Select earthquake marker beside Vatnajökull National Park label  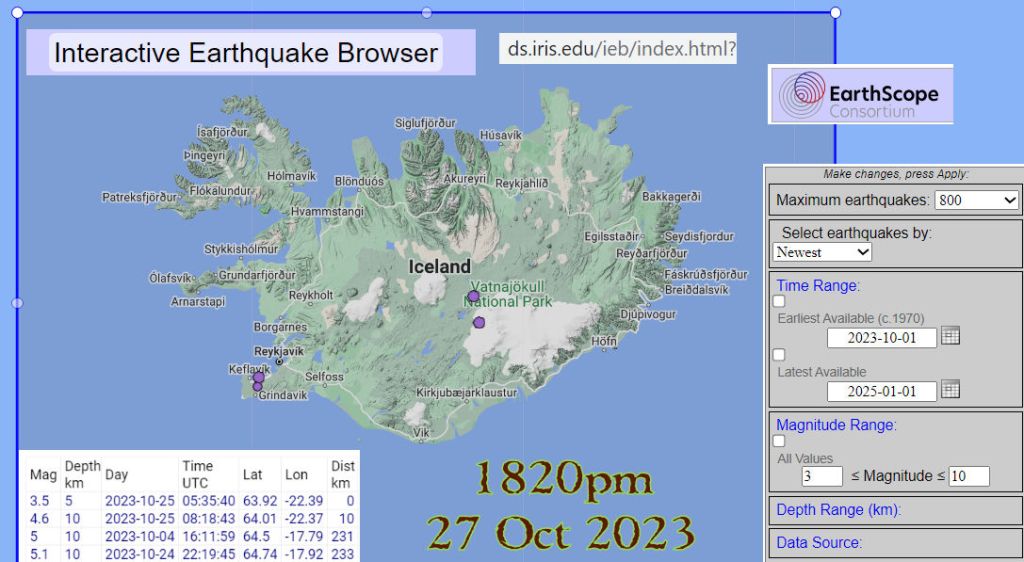click(473, 296)
